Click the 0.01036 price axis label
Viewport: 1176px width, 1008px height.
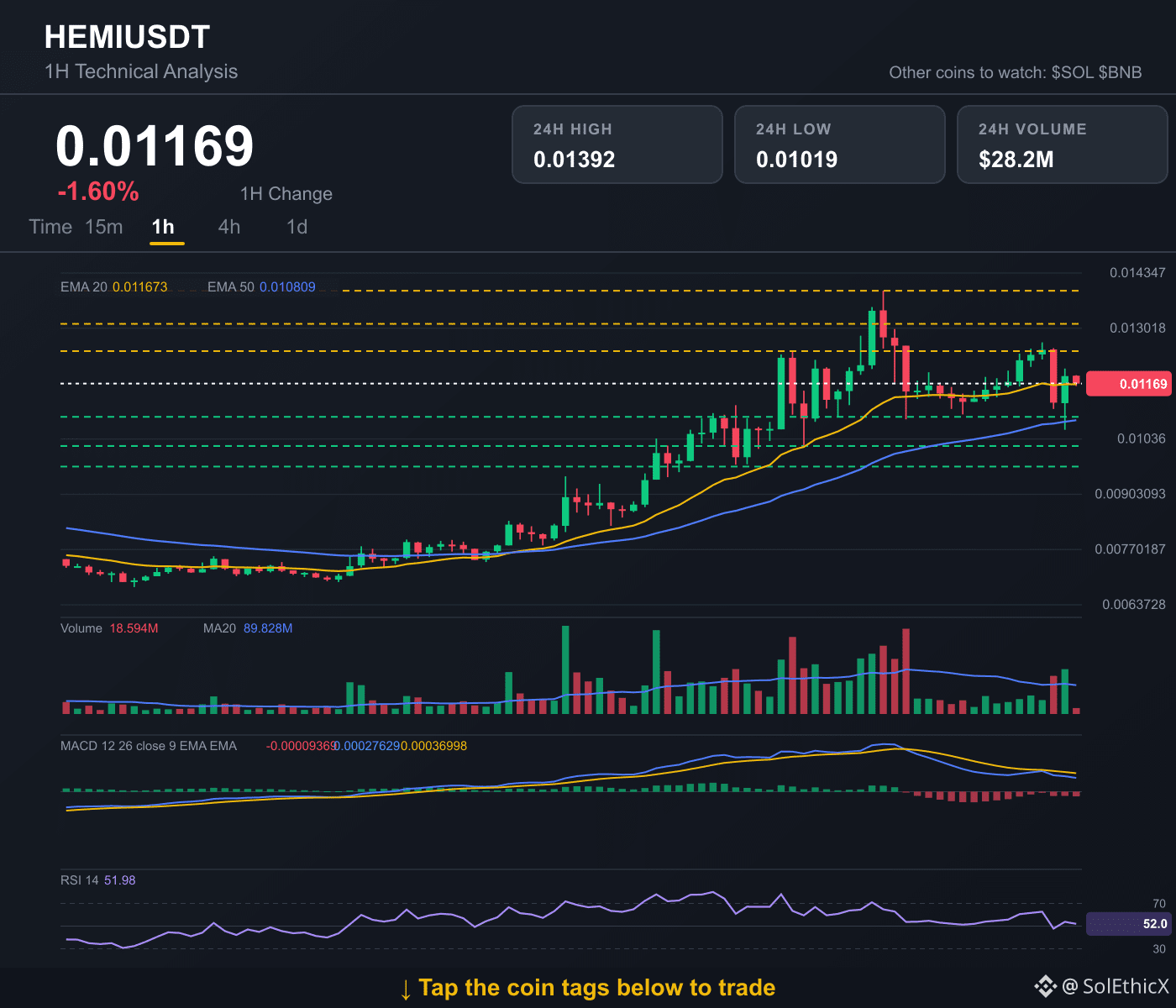tap(1142, 438)
